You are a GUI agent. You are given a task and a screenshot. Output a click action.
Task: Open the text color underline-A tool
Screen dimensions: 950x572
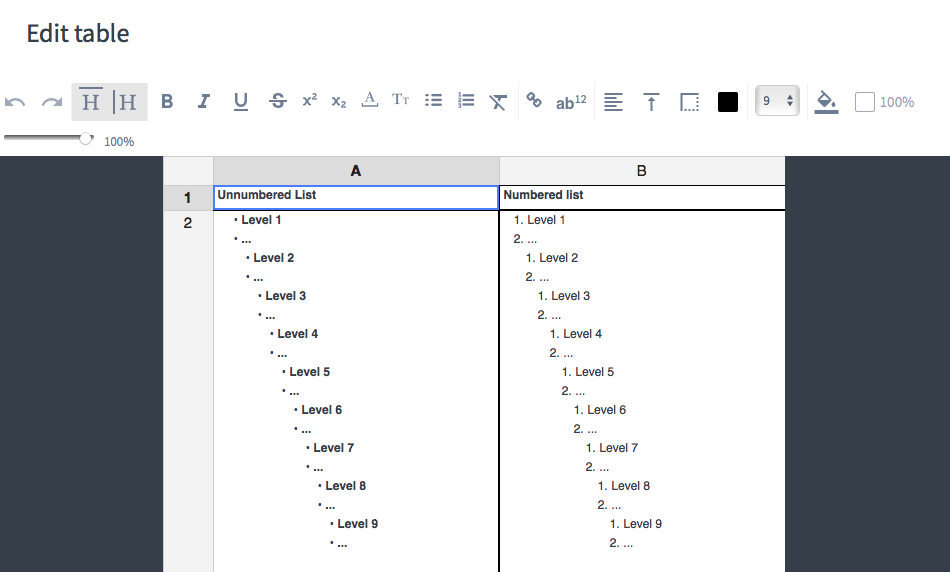[x=370, y=100]
